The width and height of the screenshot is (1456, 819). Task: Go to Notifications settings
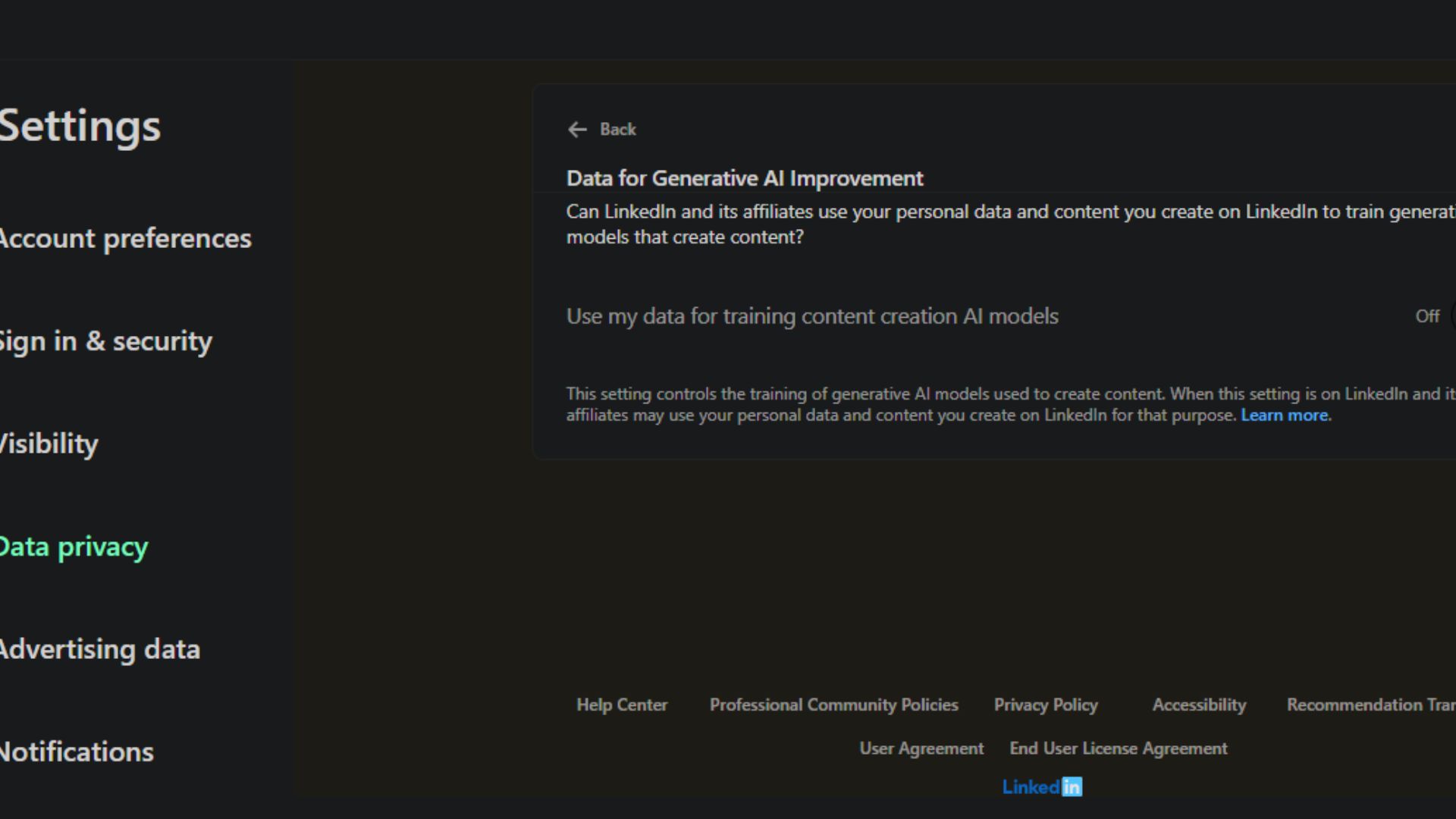77,752
